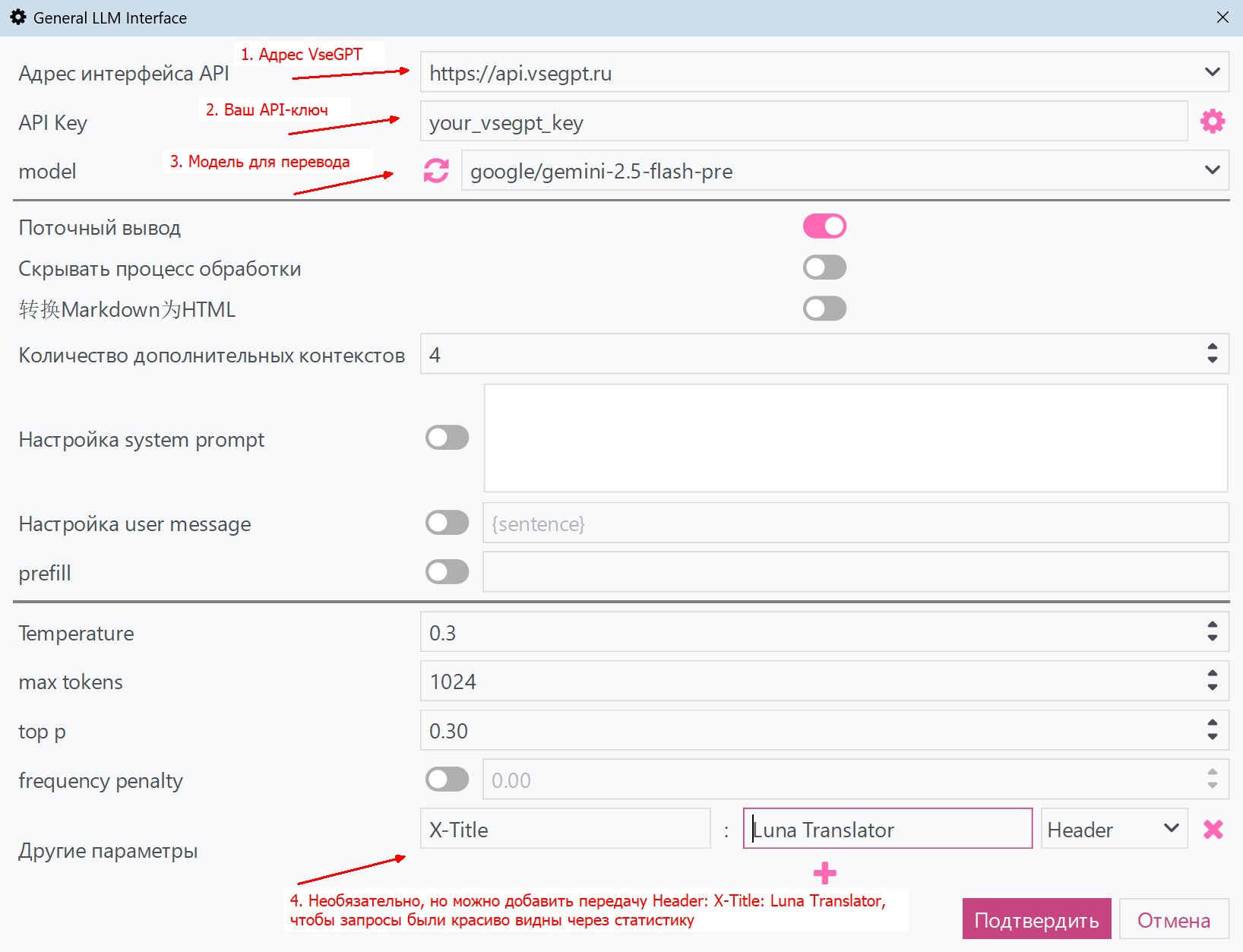Toggle the Markdown to HTML conversion switch
The width and height of the screenshot is (1243, 952).
click(x=824, y=308)
